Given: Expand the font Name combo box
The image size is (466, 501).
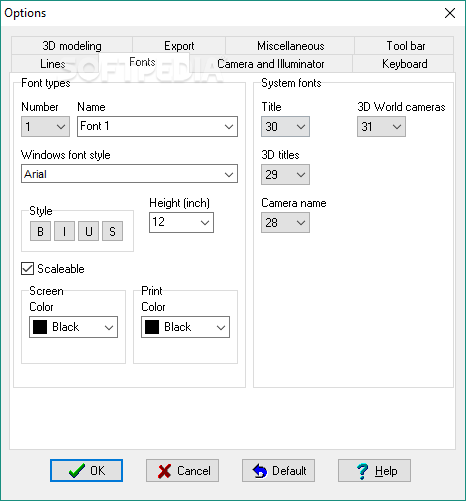Looking at the screenshot, I should click(229, 127).
